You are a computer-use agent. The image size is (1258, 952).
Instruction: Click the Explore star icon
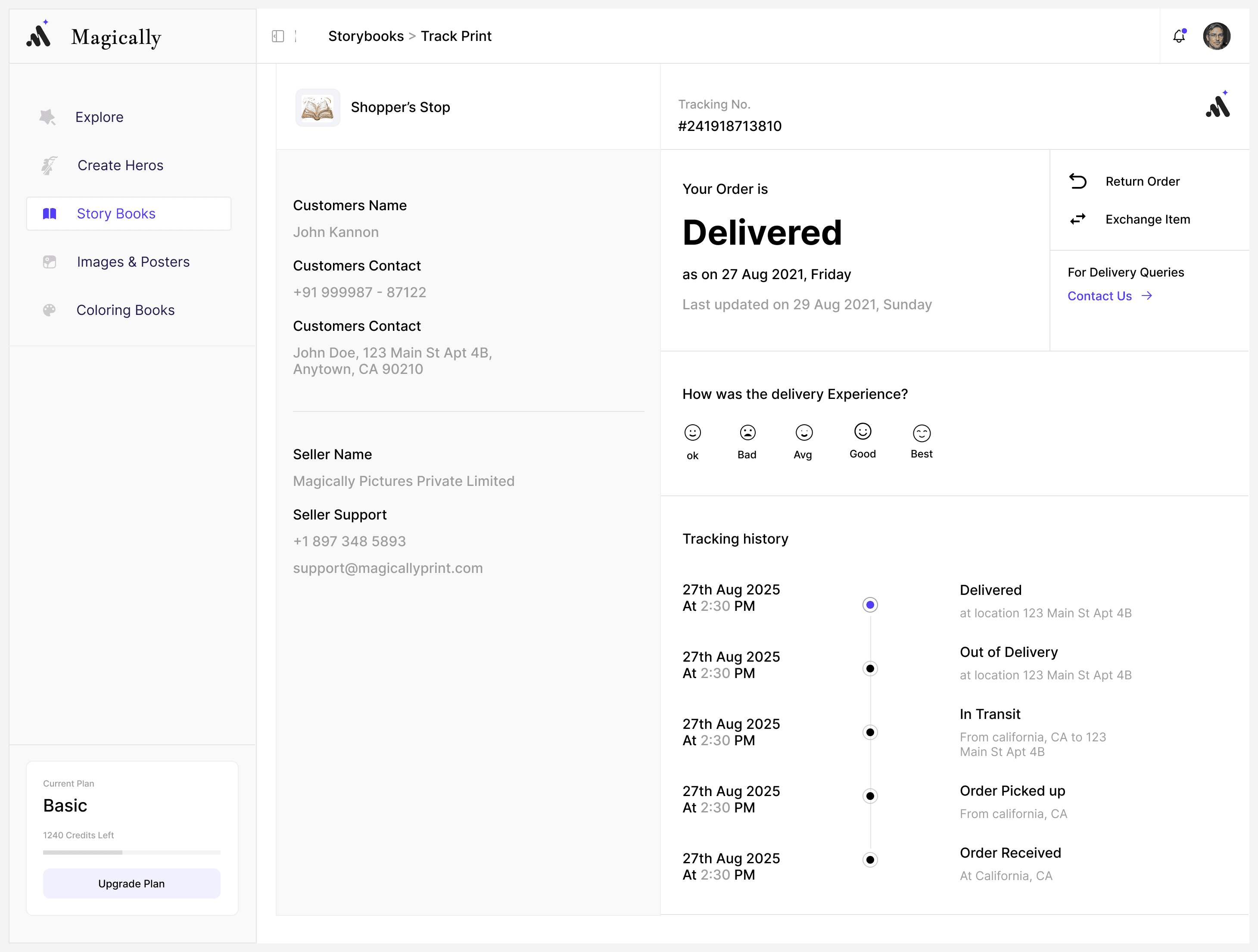48,117
